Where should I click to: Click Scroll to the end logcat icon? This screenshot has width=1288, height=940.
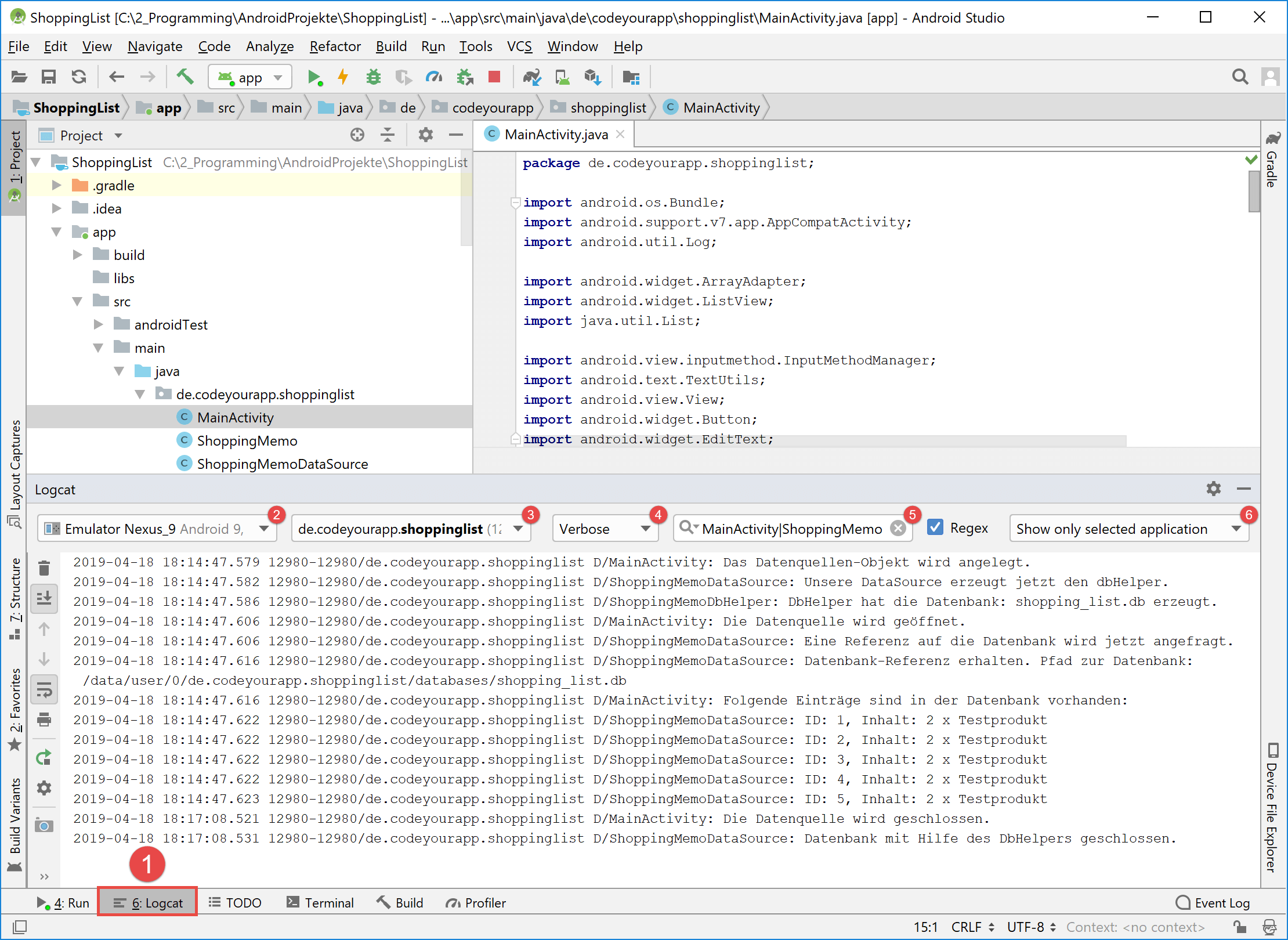44,598
